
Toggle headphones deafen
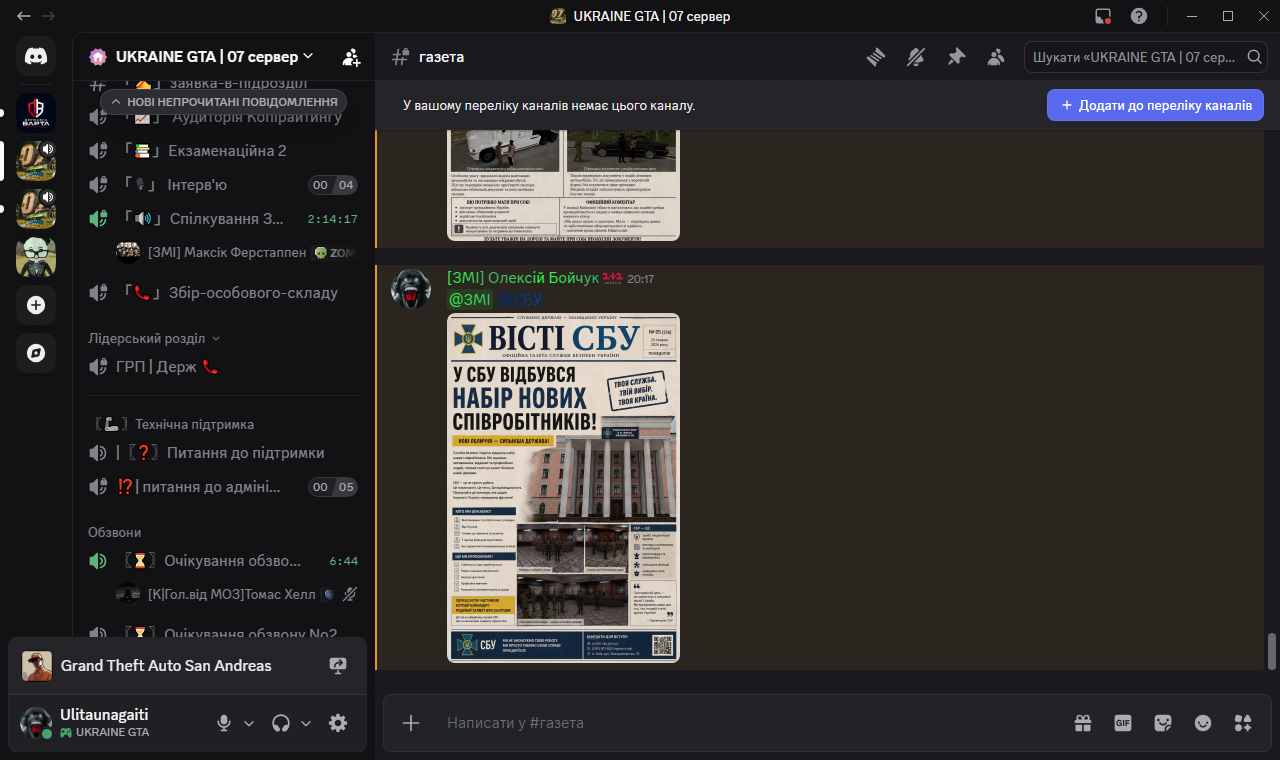282,723
